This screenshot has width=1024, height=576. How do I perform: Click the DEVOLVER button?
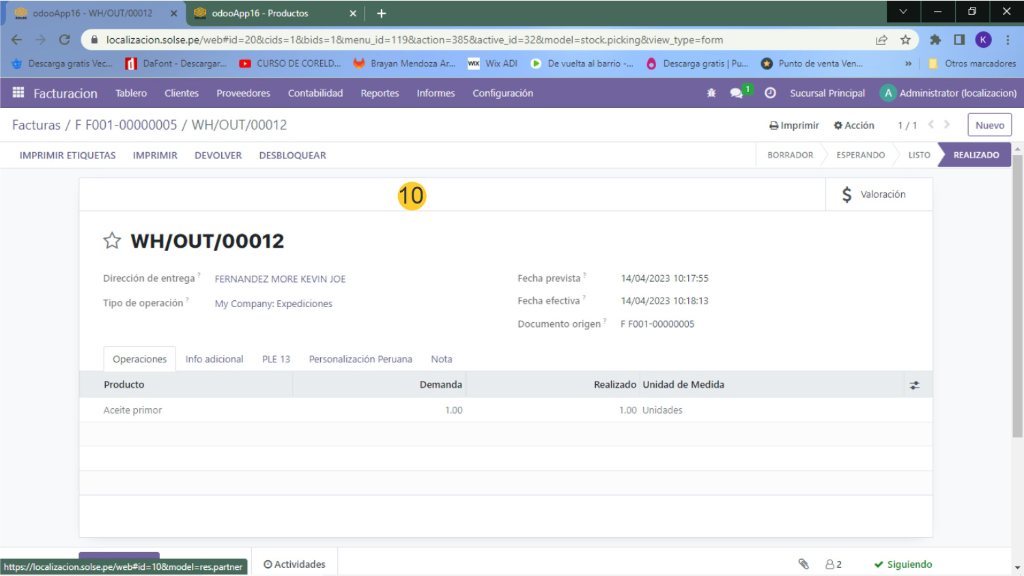tap(218, 155)
